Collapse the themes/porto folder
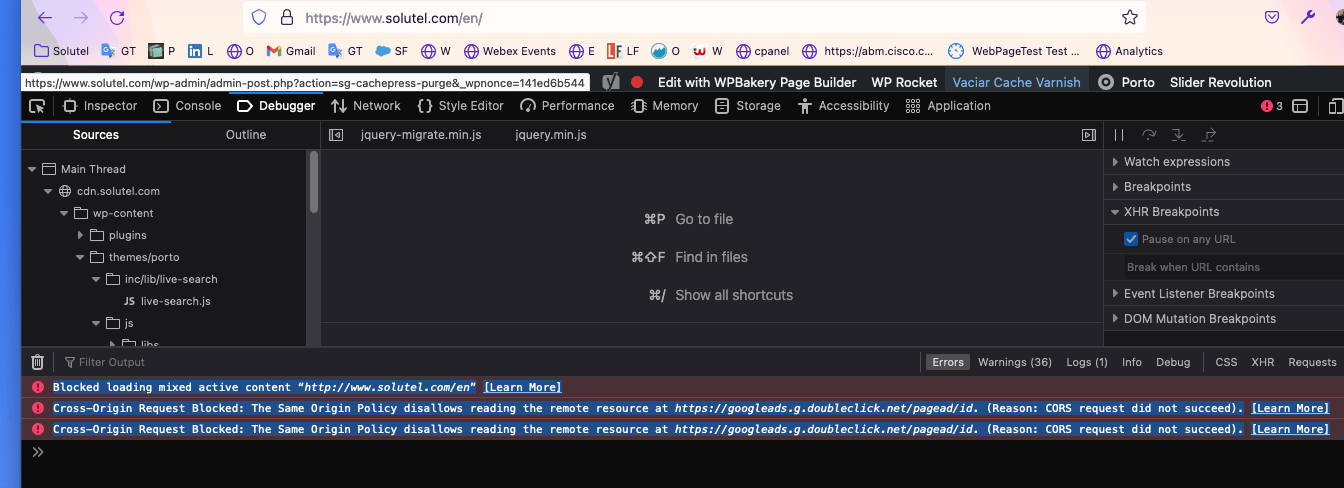 (x=81, y=257)
